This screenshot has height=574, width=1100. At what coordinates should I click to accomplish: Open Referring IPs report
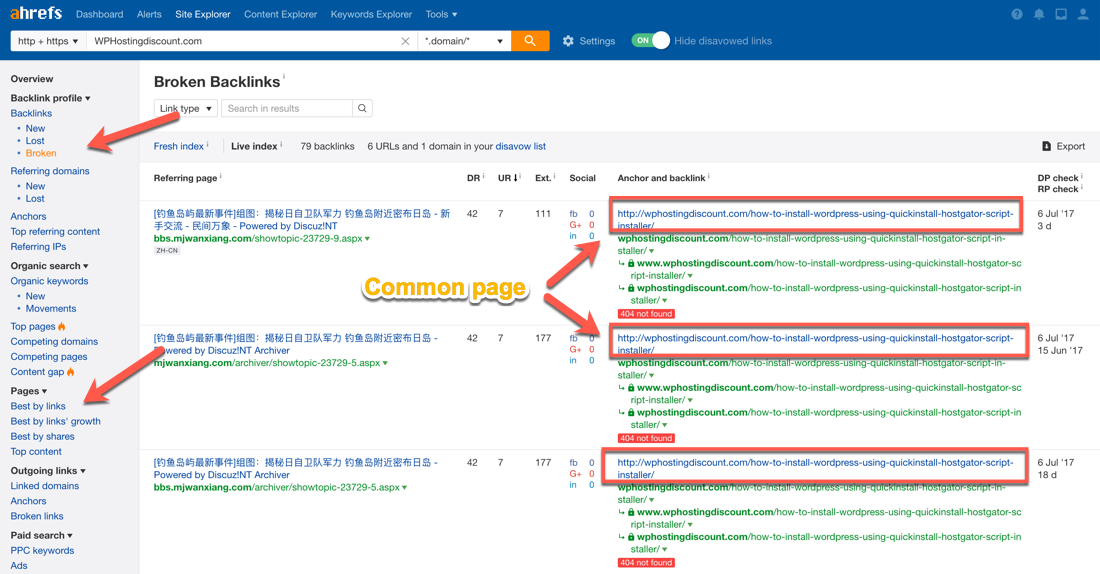click(39, 246)
